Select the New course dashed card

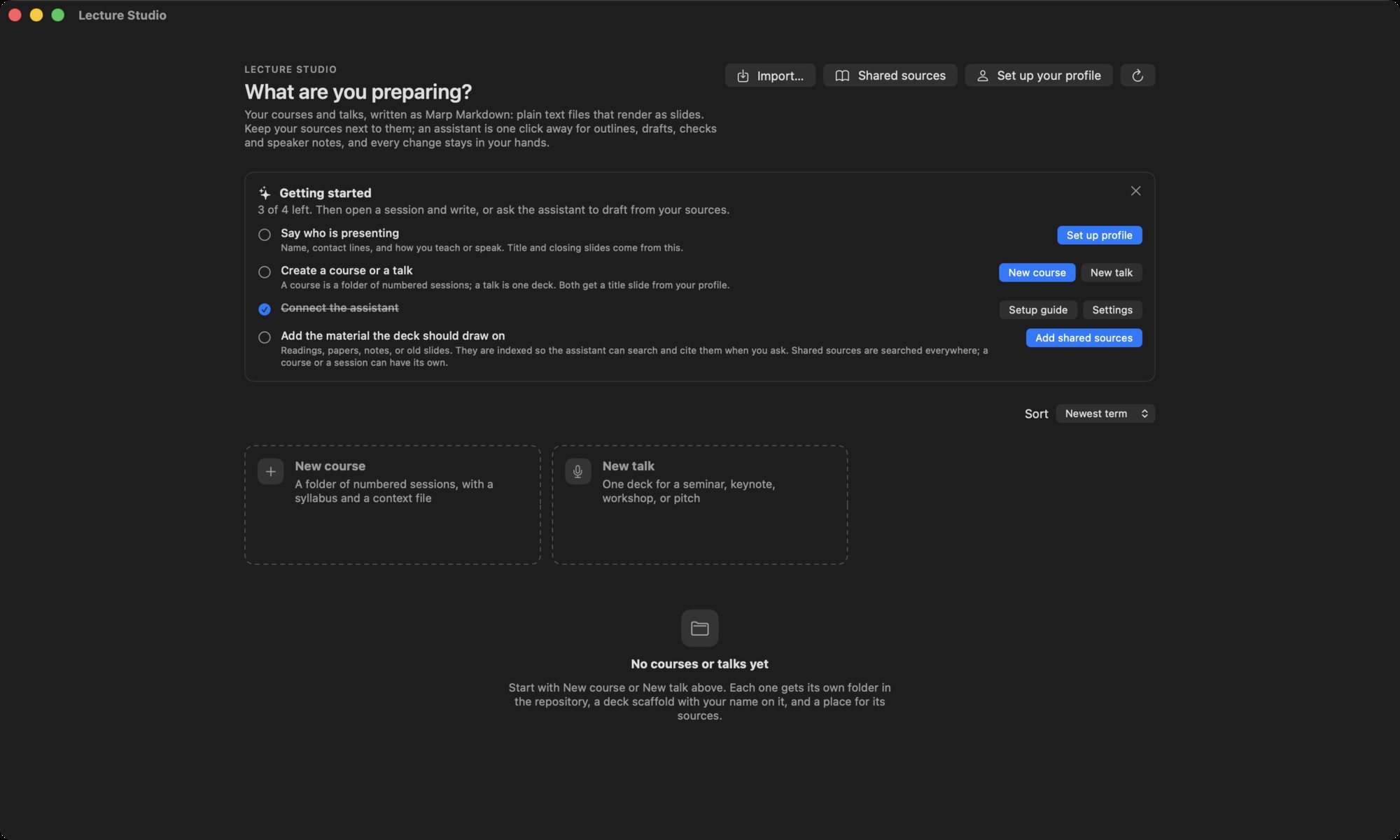tap(393, 505)
